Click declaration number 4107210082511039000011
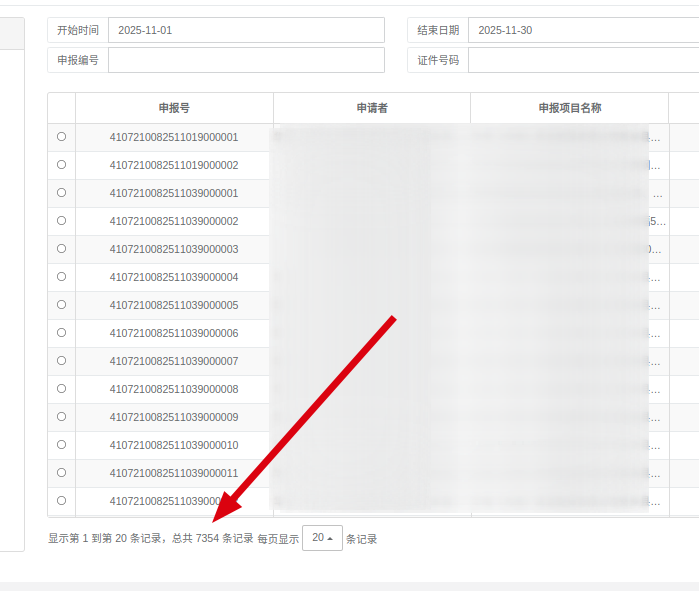The height and width of the screenshot is (591, 699). coord(174,473)
